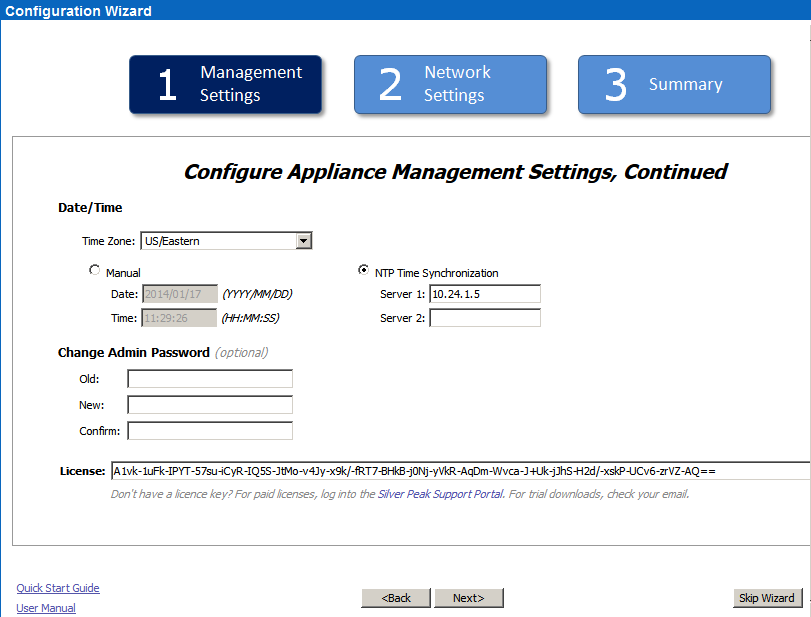This screenshot has width=811, height=617.
Task: Click the <Back button
Action: pyautogui.click(x=396, y=598)
